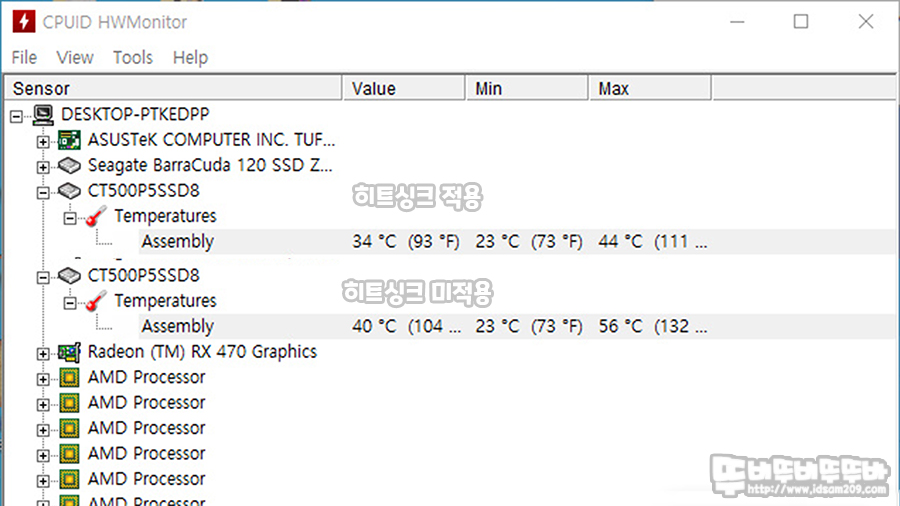Collapse the DESKTOP-PTKEDPP root node
900x506 pixels.
click(x=16, y=116)
